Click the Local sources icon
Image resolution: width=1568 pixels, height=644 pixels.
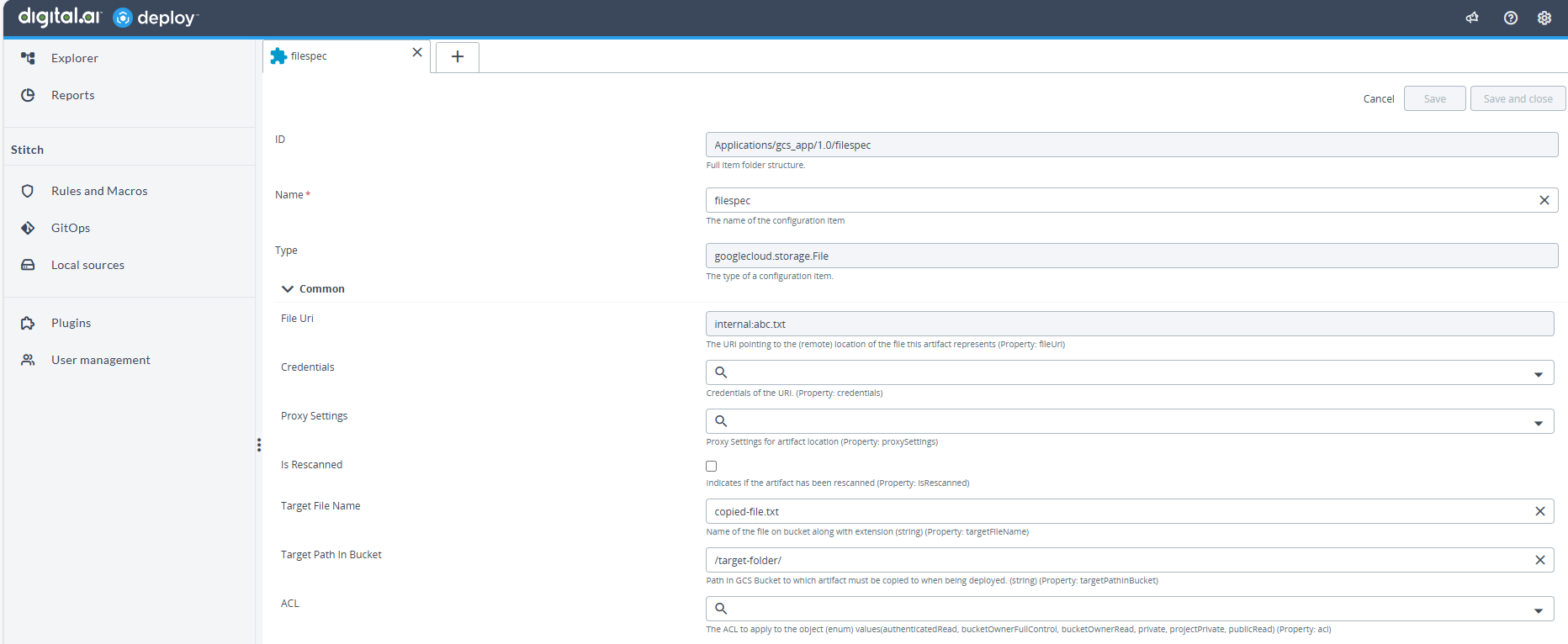pyautogui.click(x=28, y=265)
